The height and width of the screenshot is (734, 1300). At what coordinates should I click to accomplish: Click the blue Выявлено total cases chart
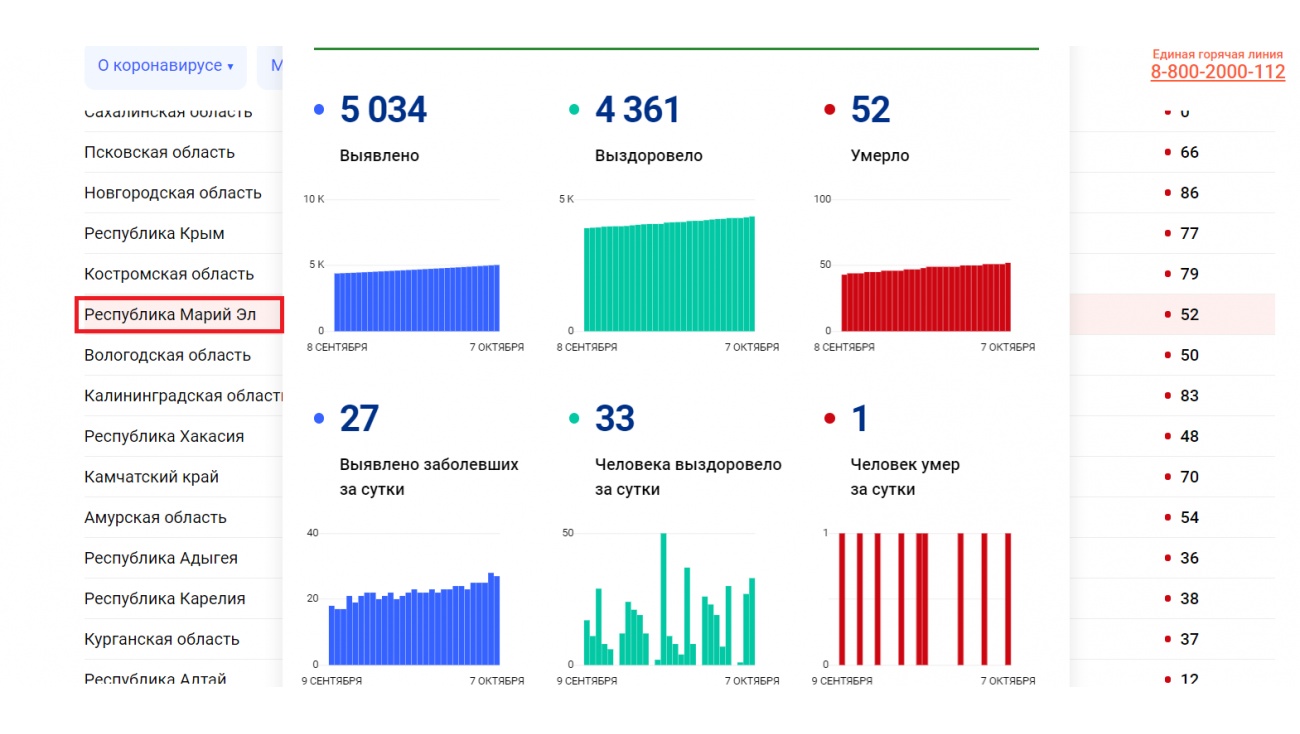tap(416, 298)
